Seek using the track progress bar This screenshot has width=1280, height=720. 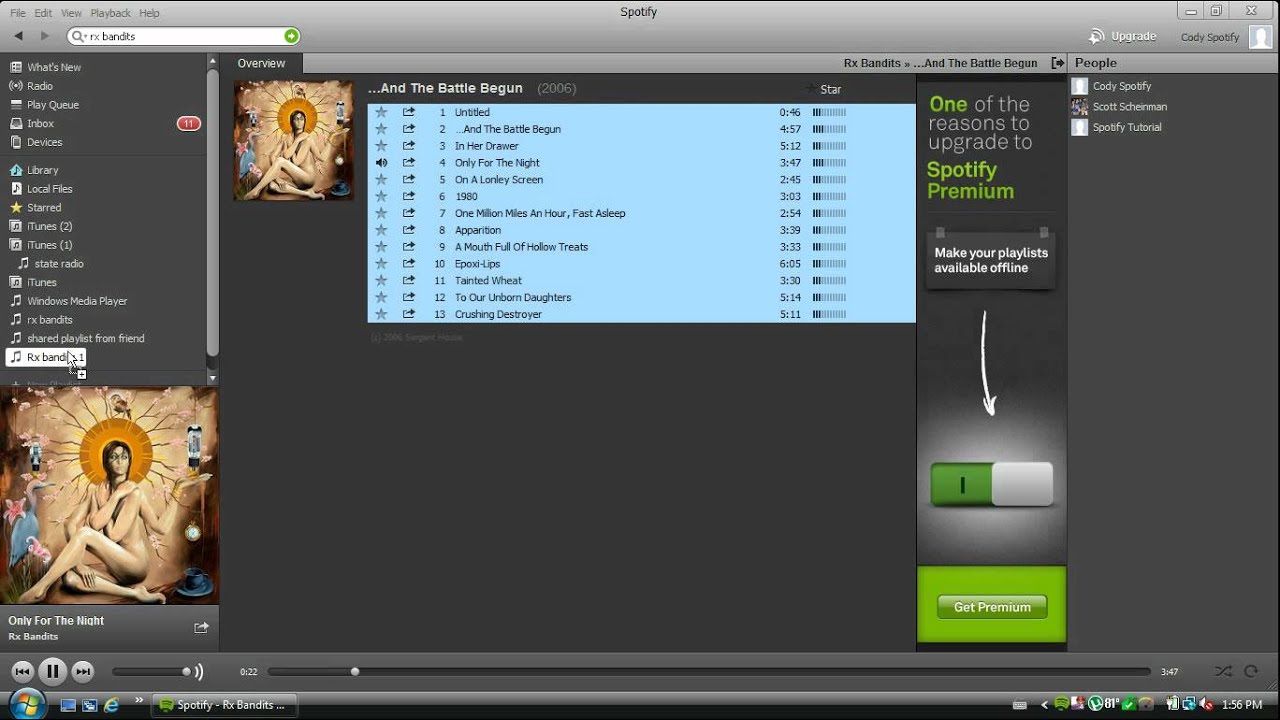(709, 672)
